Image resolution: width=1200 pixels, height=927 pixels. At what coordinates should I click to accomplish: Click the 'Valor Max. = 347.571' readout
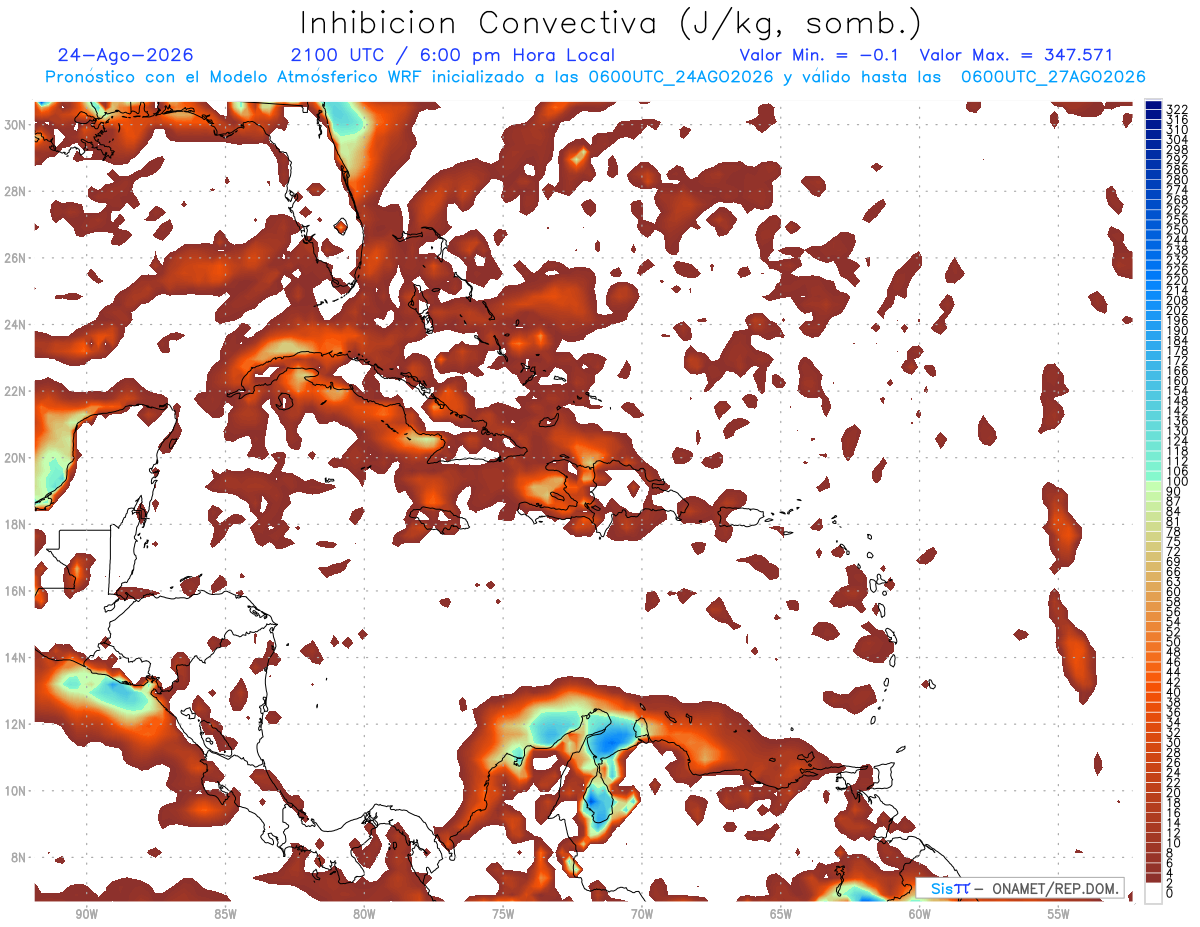point(1016,55)
